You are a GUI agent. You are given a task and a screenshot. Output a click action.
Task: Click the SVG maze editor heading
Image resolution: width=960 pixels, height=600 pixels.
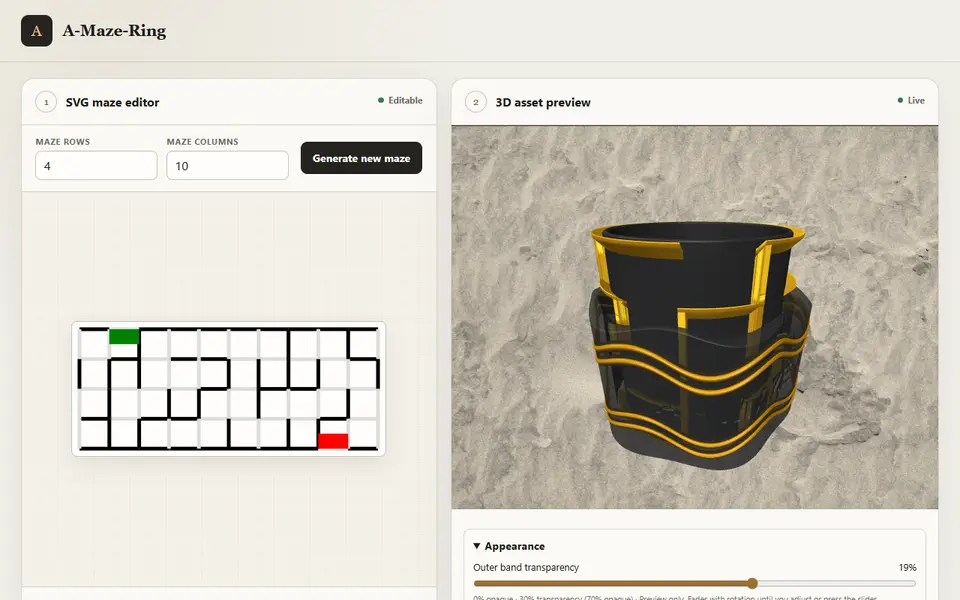pyautogui.click(x=112, y=102)
